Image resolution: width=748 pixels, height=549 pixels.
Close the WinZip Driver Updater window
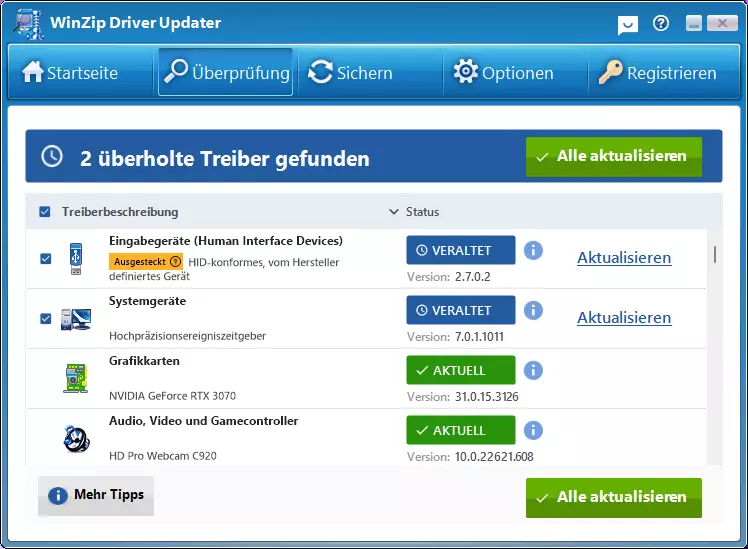click(x=722, y=23)
